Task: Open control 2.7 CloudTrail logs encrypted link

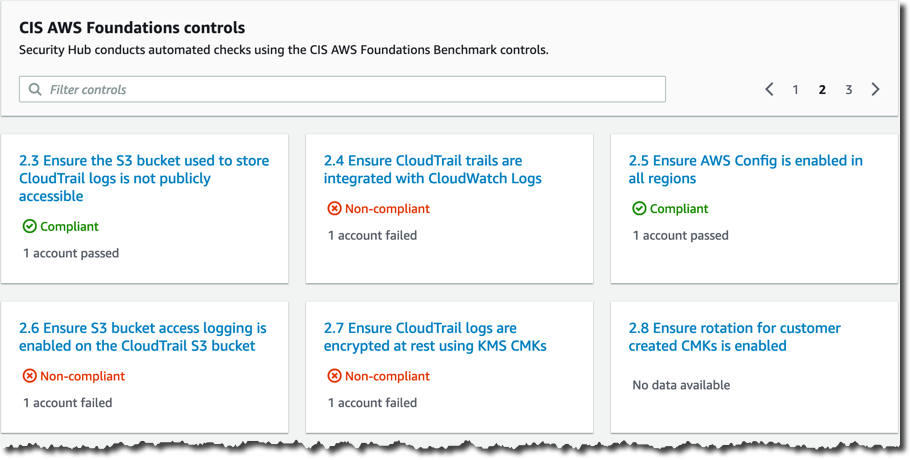Action: click(x=435, y=337)
